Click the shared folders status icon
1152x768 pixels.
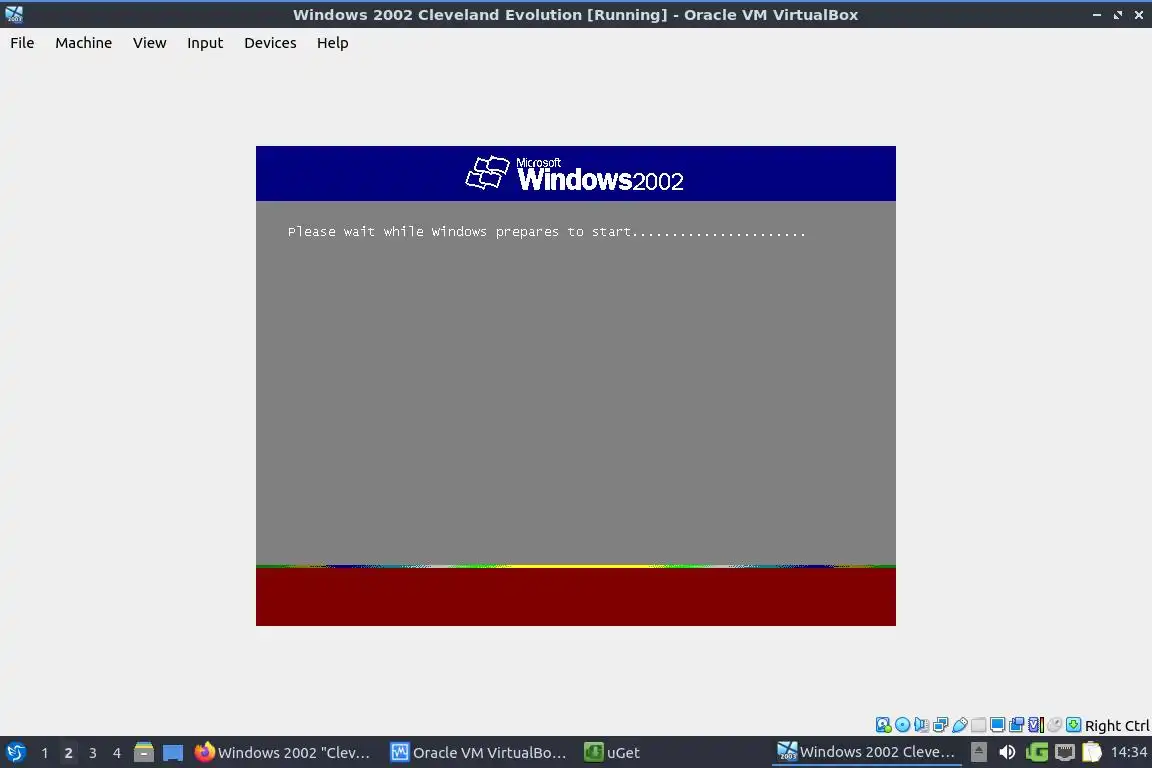(979, 725)
